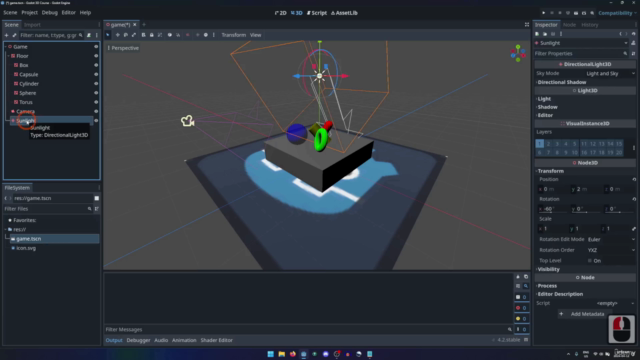Activate the Move Mode tool
This screenshot has height=360, width=640.
(x=118, y=35)
